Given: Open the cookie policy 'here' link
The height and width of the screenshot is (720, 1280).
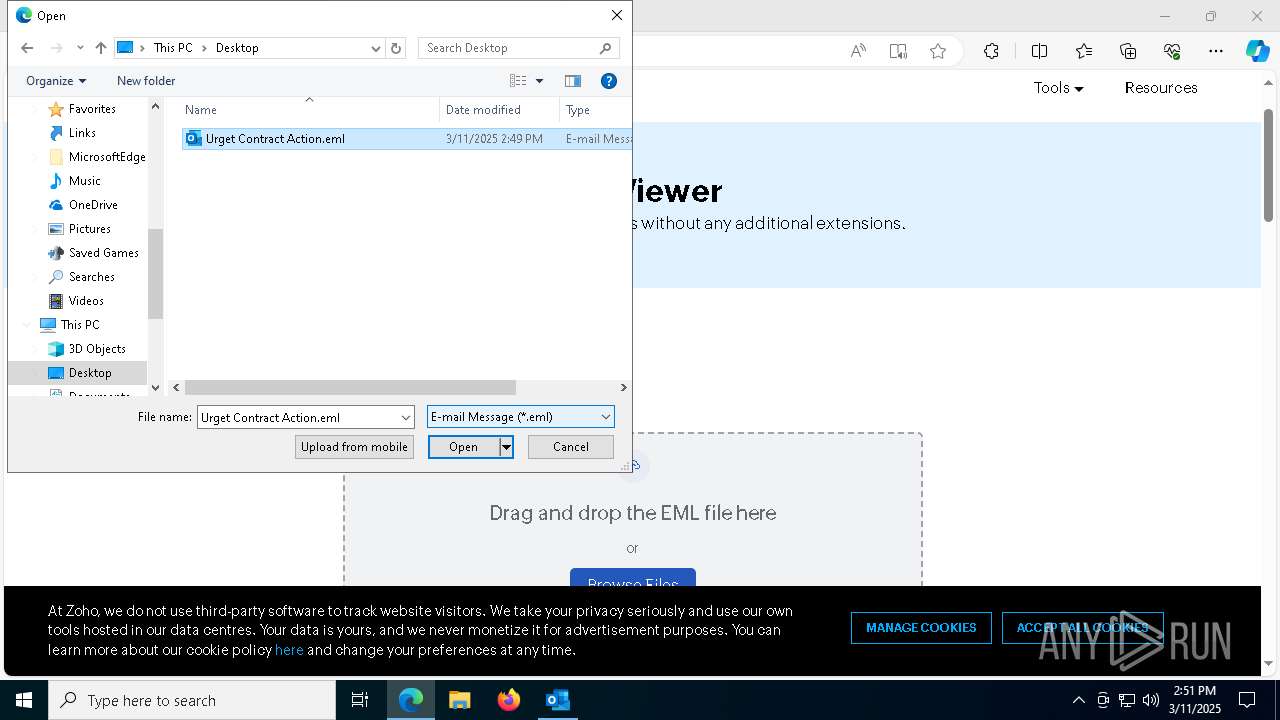Looking at the screenshot, I should (289, 650).
